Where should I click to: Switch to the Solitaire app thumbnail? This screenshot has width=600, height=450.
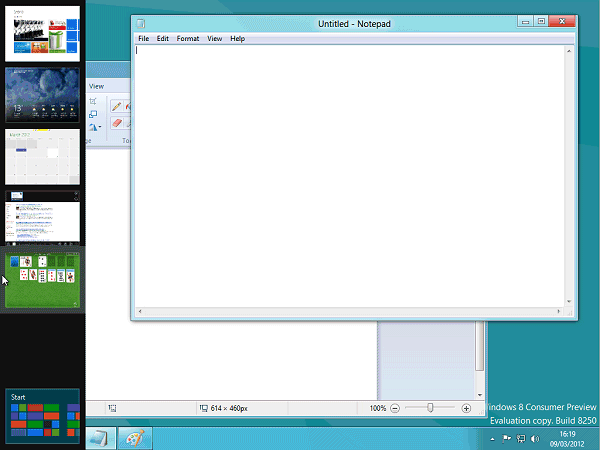point(42,280)
